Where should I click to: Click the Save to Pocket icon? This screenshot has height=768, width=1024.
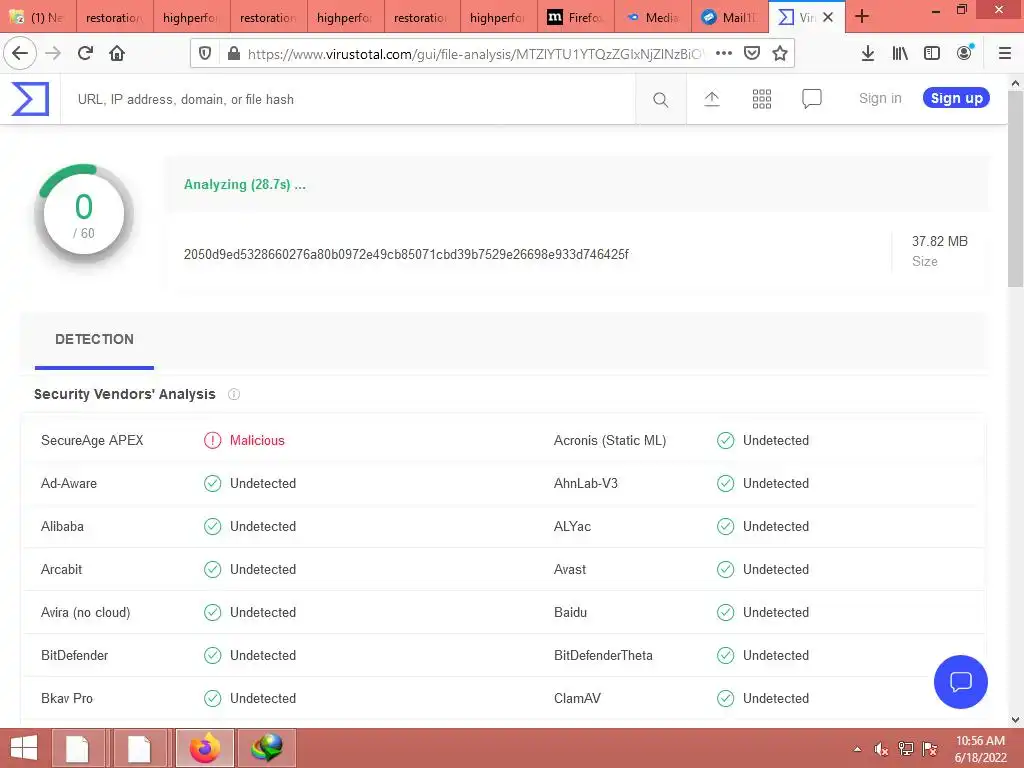(752, 54)
